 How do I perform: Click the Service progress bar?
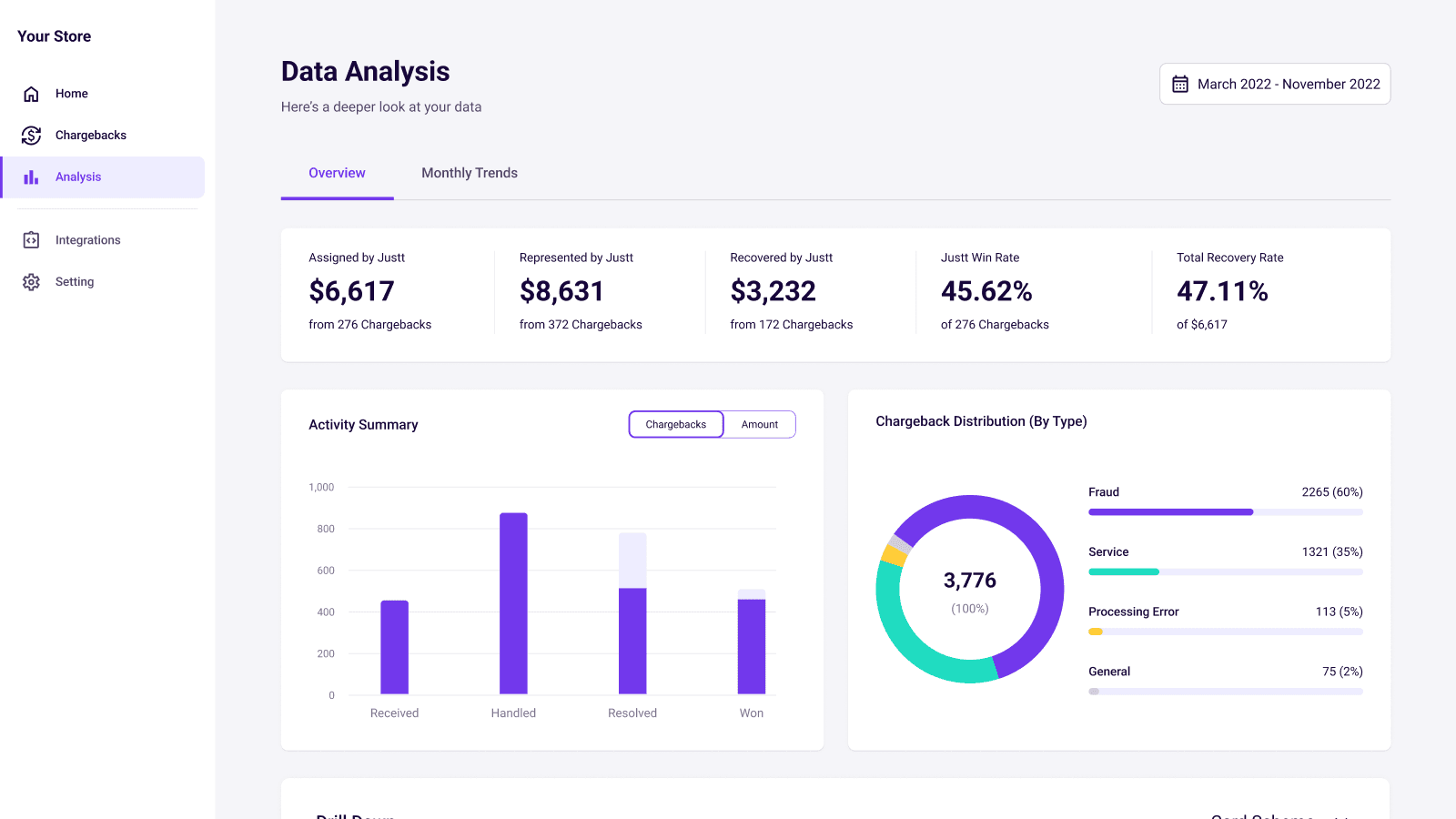[x=1225, y=572]
